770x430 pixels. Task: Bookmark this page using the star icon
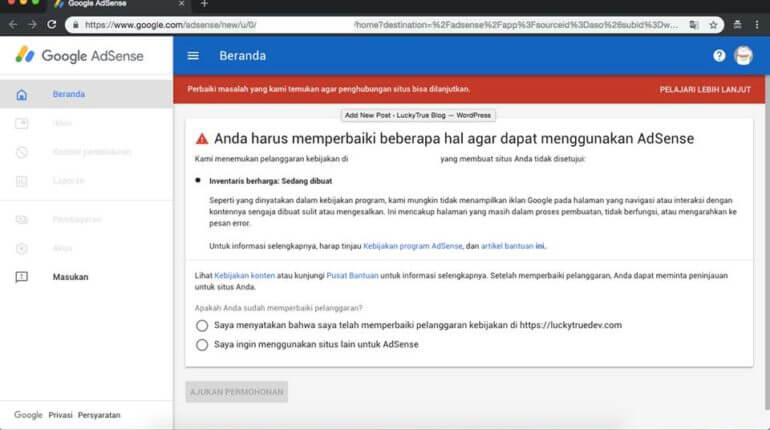tap(712, 24)
